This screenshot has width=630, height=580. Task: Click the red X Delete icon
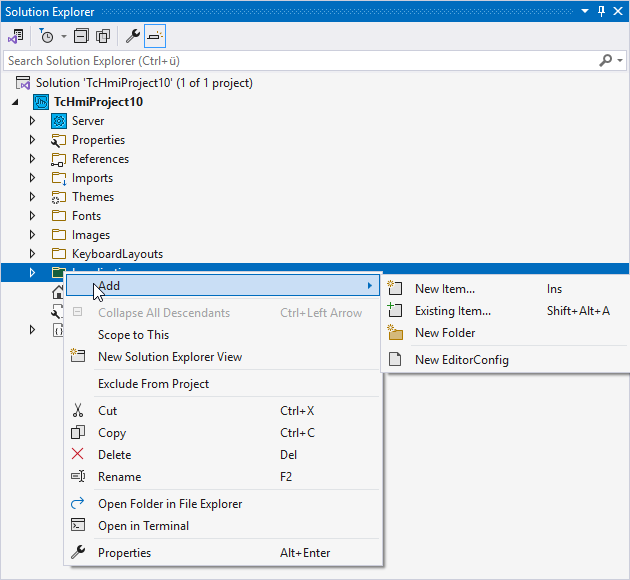pyautogui.click(x=78, y=454)
